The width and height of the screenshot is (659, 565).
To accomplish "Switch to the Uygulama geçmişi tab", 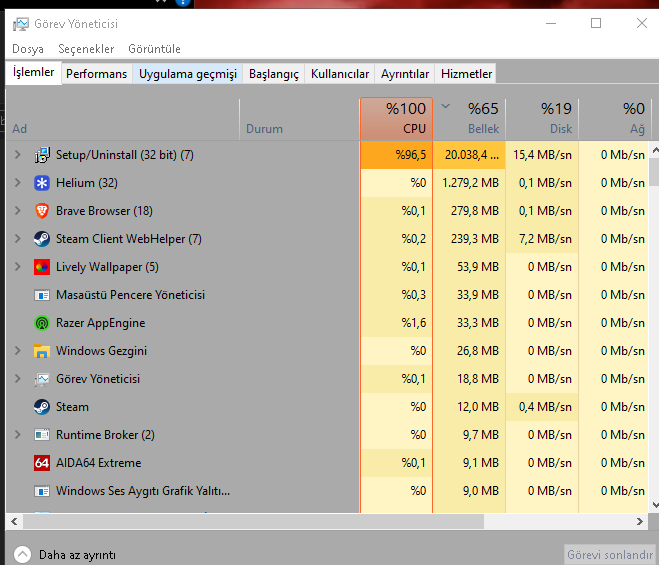I will point(188,74).
